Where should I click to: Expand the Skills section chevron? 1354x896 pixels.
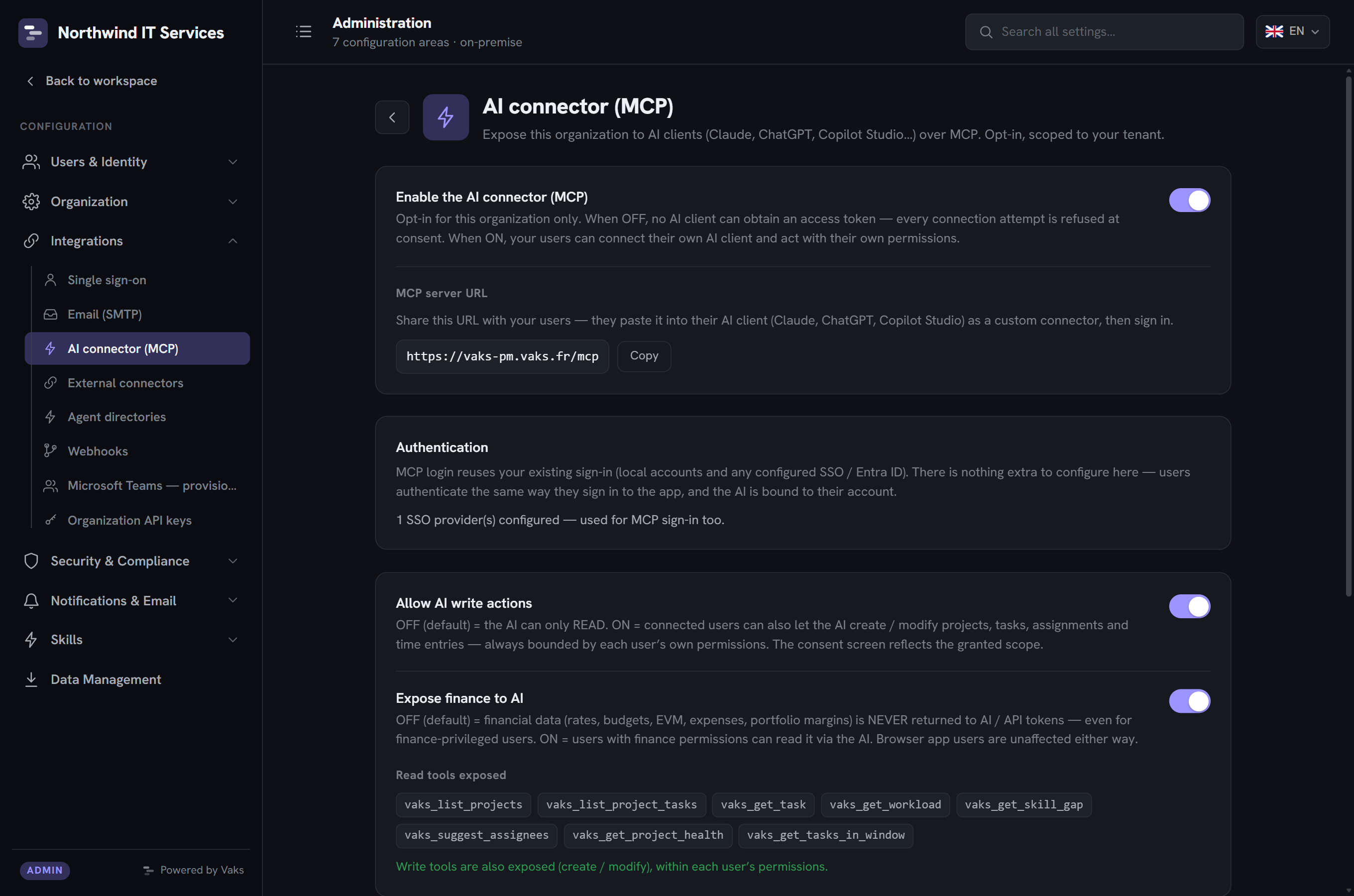[232, 640]
